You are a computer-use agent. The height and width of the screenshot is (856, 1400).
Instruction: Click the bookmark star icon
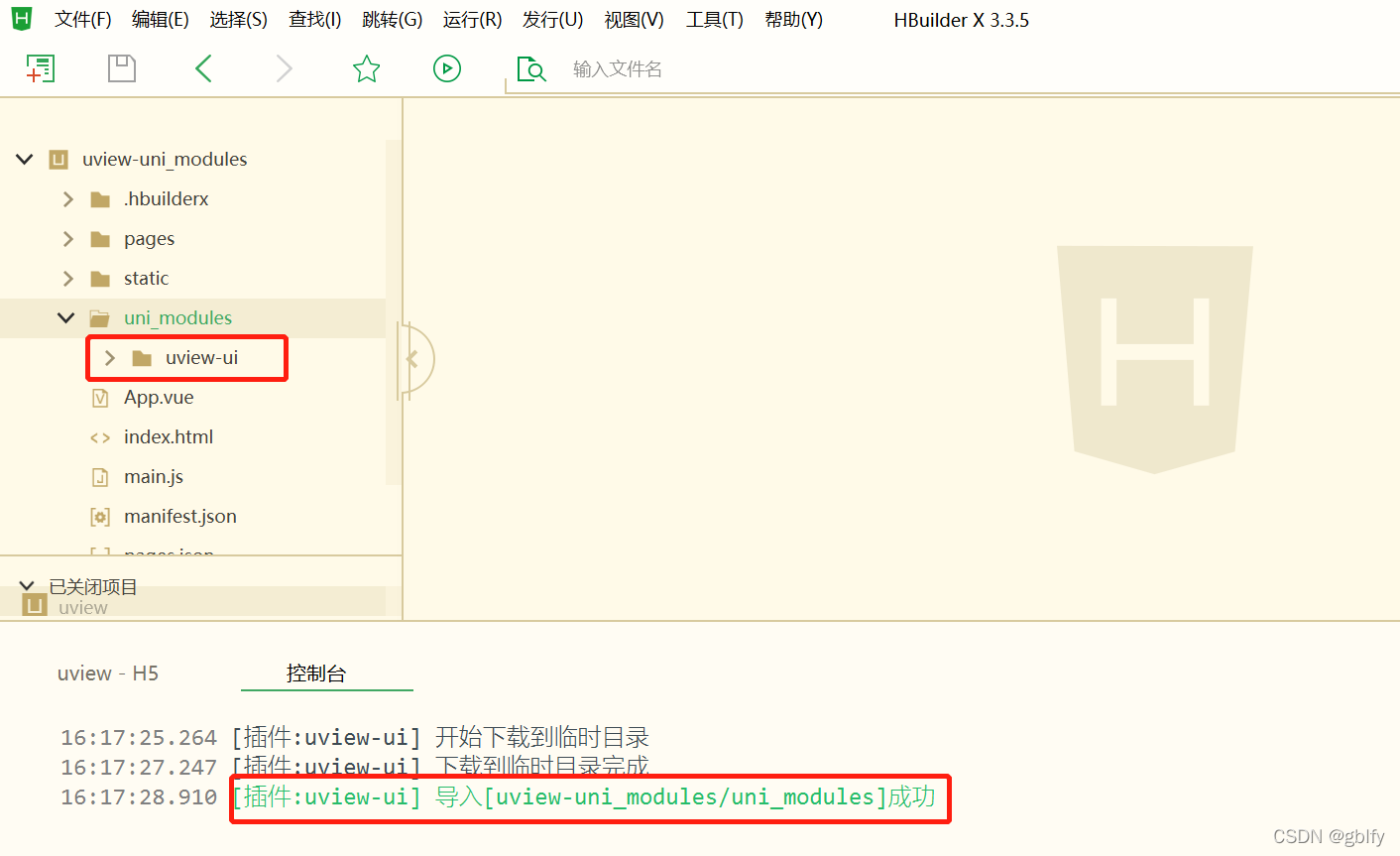367,68
